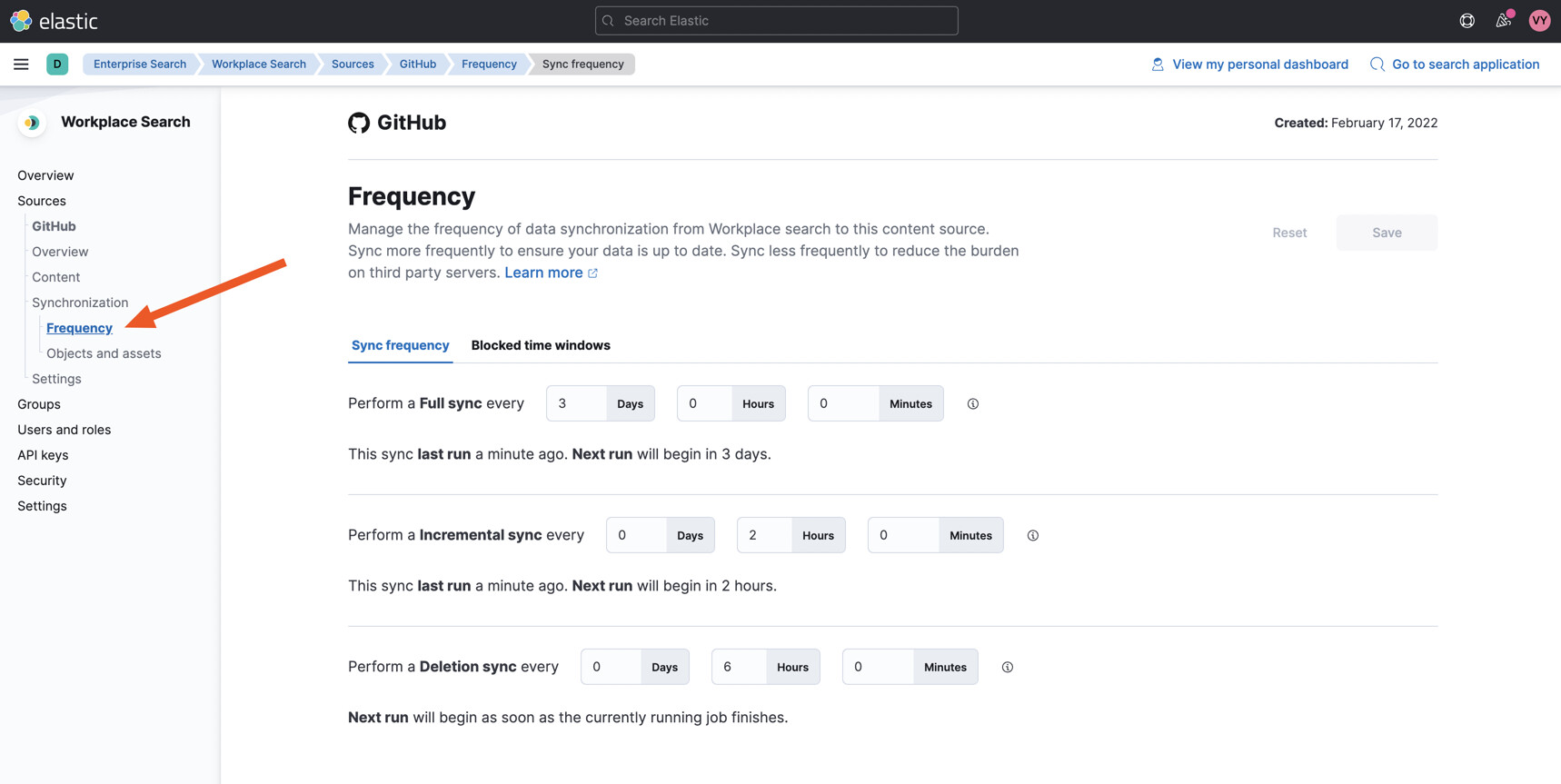Click the Frequency page heading
The image size is (1561, 784).
pyautogui.click(x=412, y=196)
